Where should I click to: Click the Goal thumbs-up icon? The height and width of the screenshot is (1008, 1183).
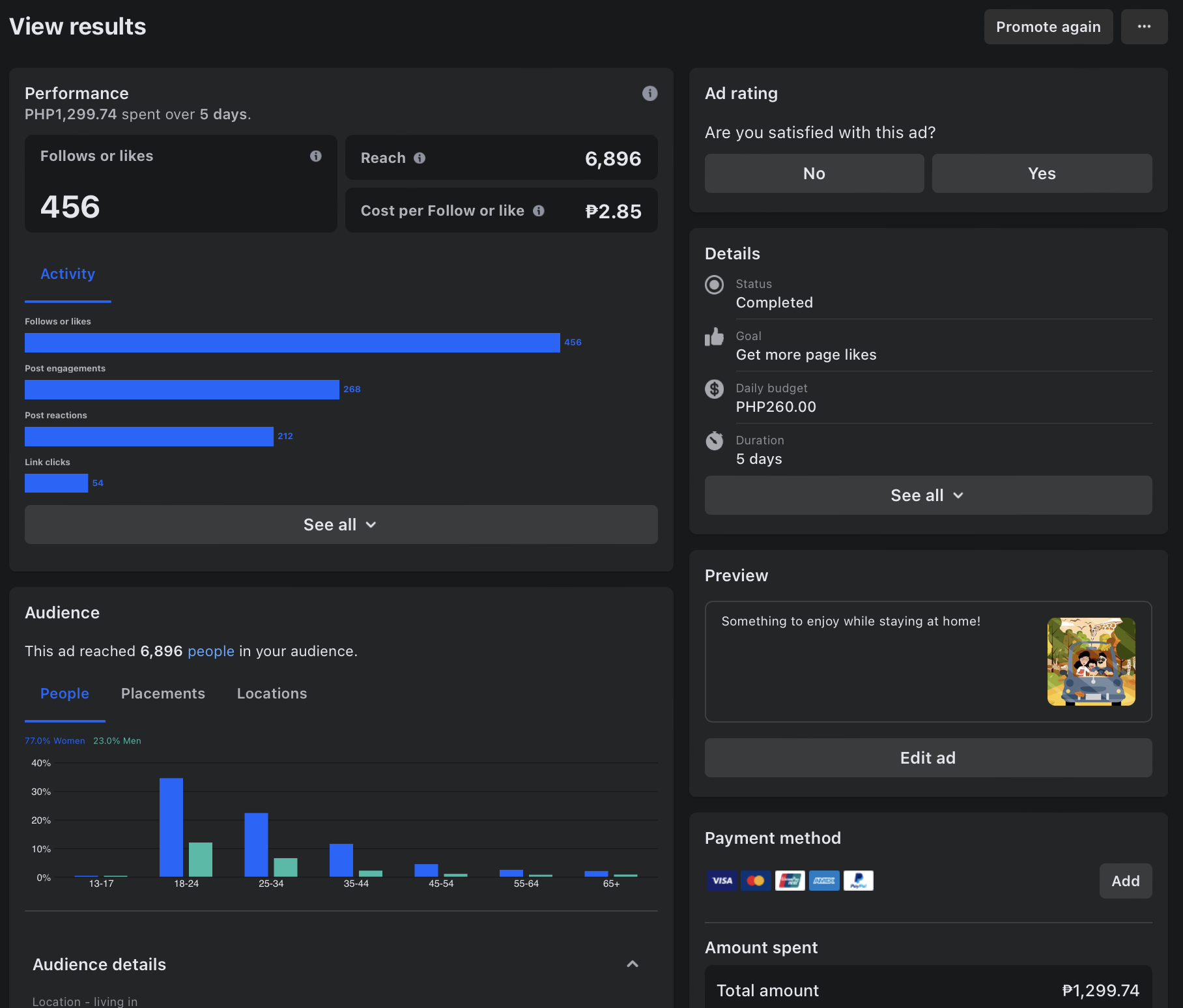point(715,337)
